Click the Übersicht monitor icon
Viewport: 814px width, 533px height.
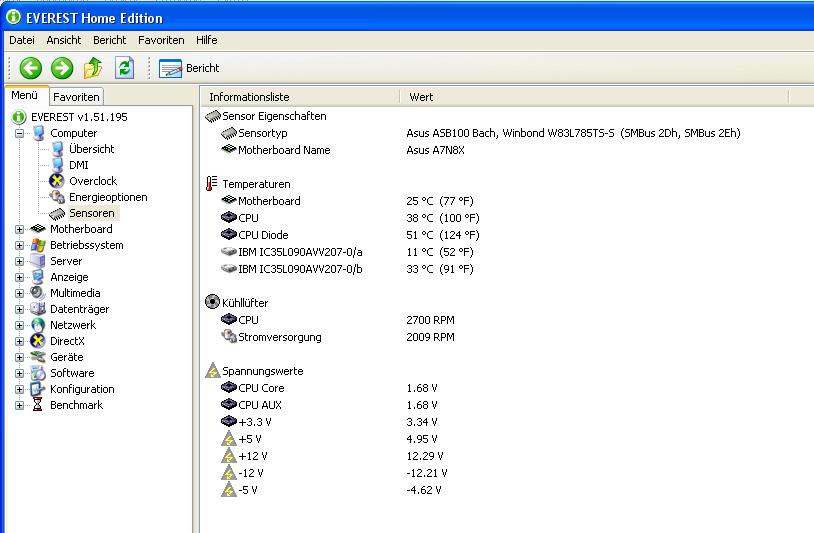pos(58,149)
